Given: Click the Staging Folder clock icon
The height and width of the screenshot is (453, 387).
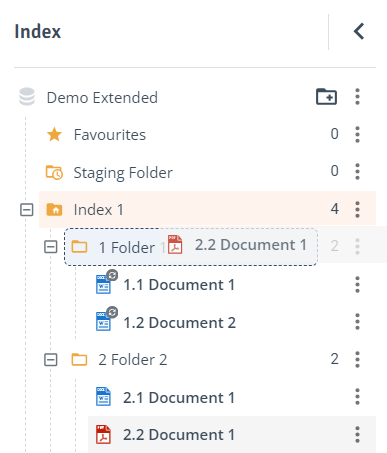Looking at the screenshot, I should point(54,172).
